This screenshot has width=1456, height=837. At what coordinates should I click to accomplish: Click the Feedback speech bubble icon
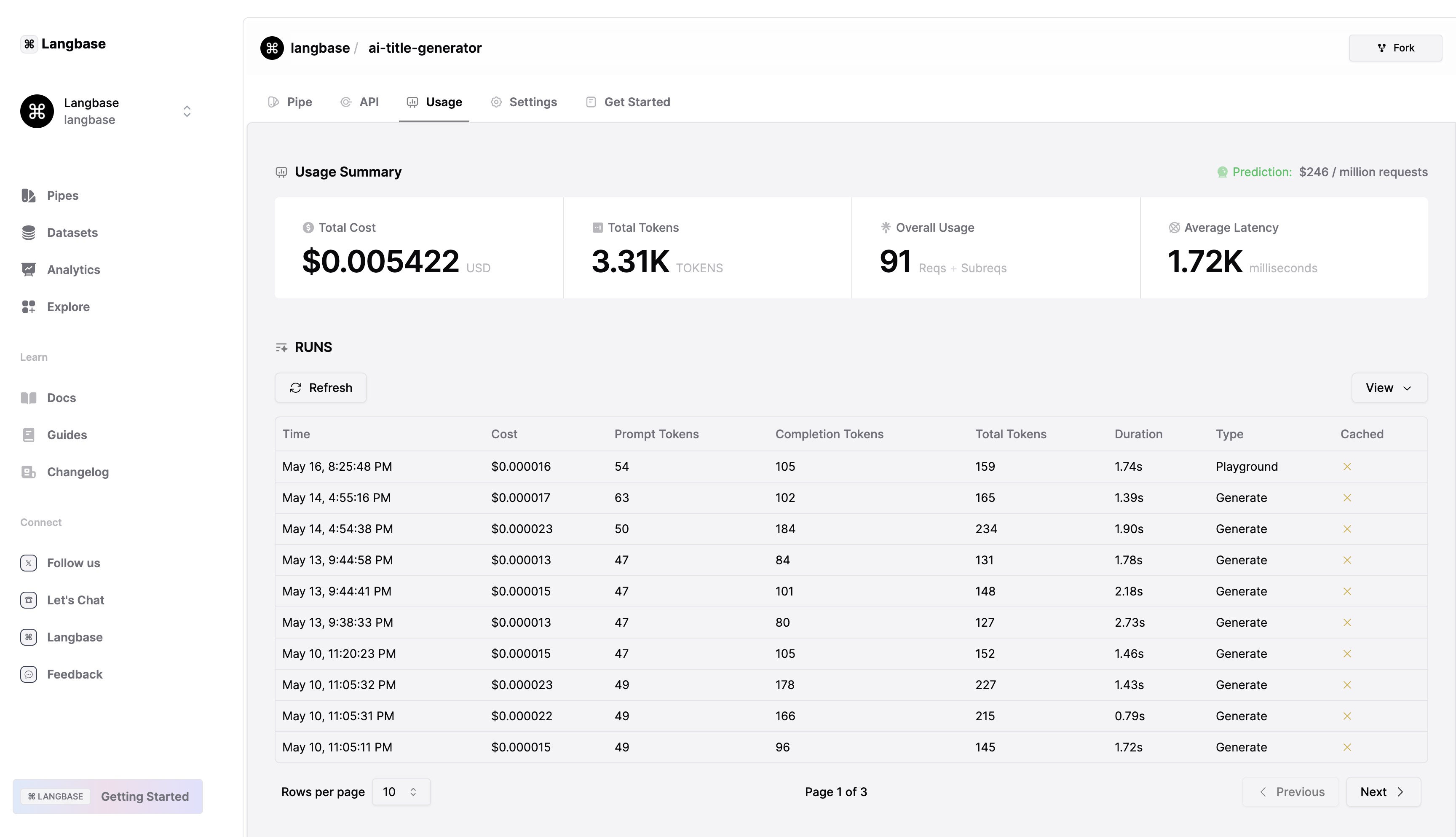pos(28,674)
